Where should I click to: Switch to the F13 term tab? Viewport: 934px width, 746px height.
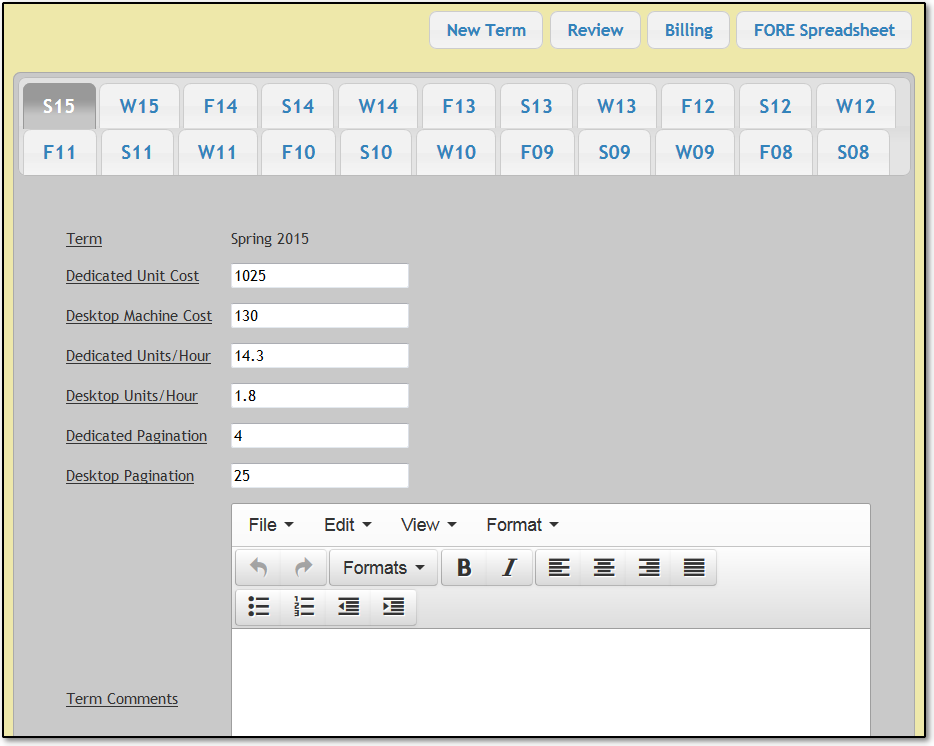point(459,106)
